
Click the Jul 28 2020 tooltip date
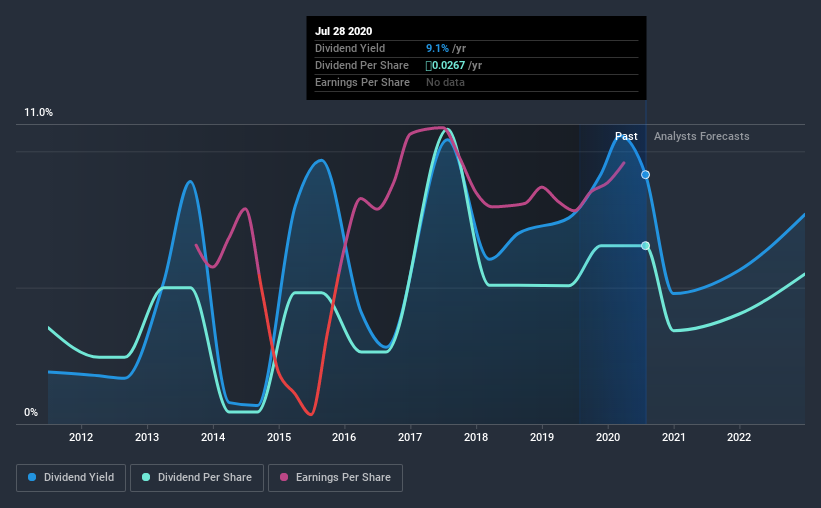[343, 31]
